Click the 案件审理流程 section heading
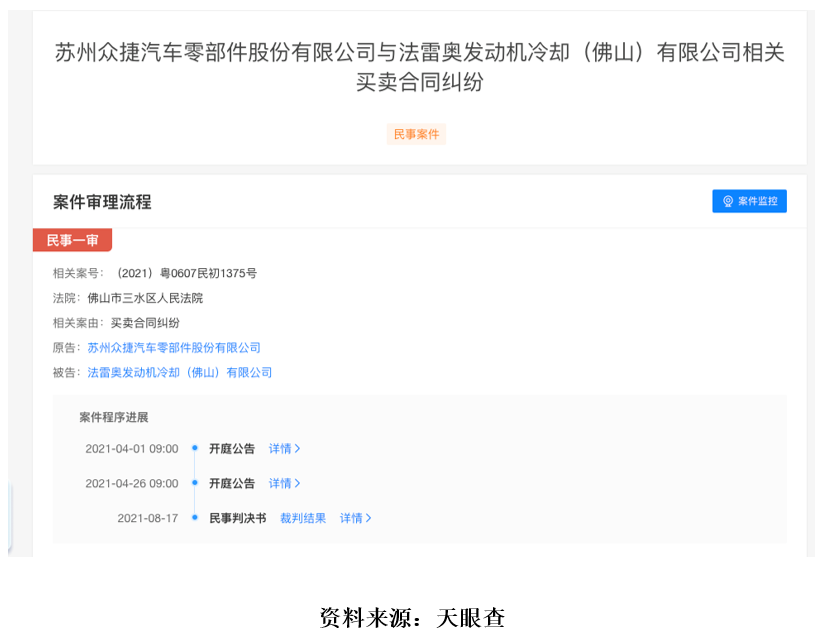Screen dimensions: 824x640 coord(102,202)
